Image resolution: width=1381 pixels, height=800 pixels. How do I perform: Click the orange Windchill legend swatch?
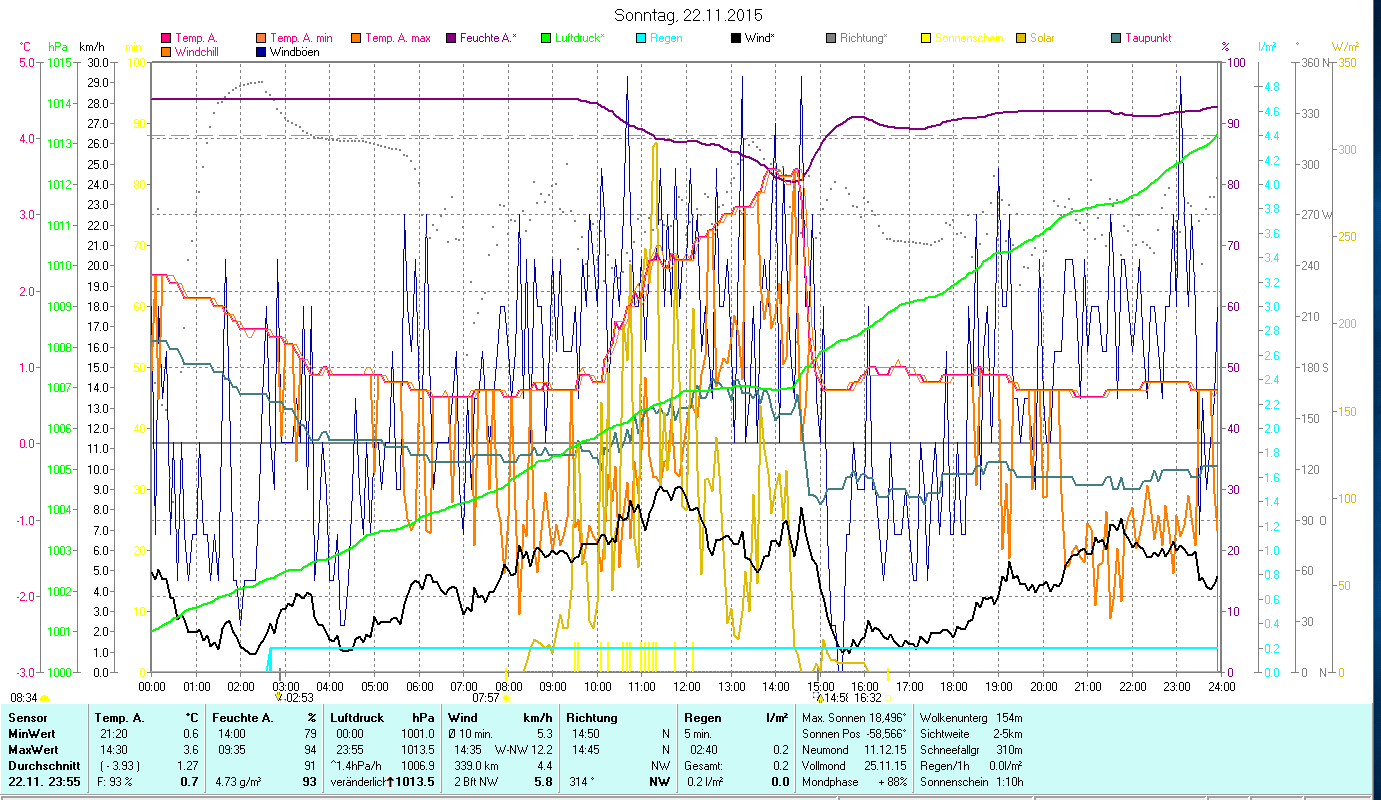click(x=166, y=52)
